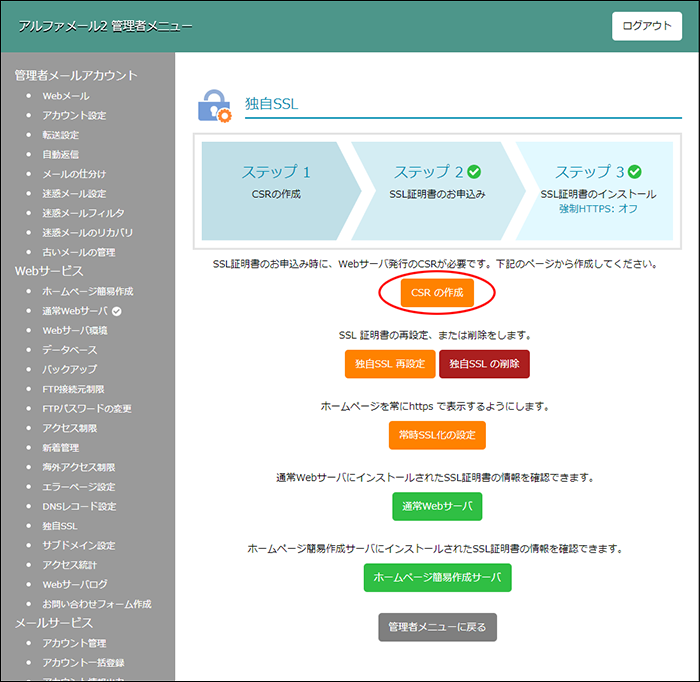Screen dimensions: 700x682
Task: Click the ステップ 2 green checkmark icon
Action: 474,172
